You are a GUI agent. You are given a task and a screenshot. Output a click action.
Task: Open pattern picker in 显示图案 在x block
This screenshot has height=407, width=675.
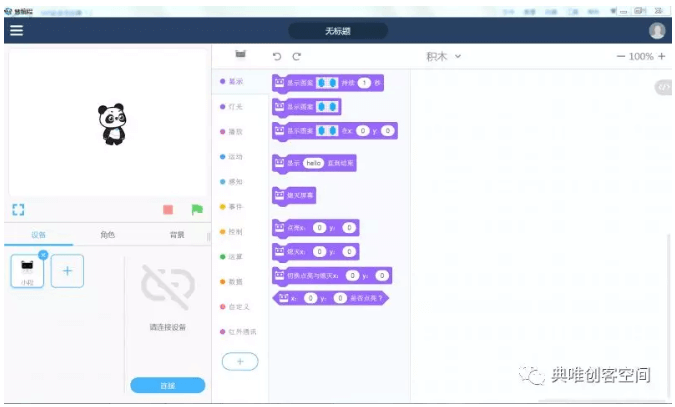click(327, 130)
